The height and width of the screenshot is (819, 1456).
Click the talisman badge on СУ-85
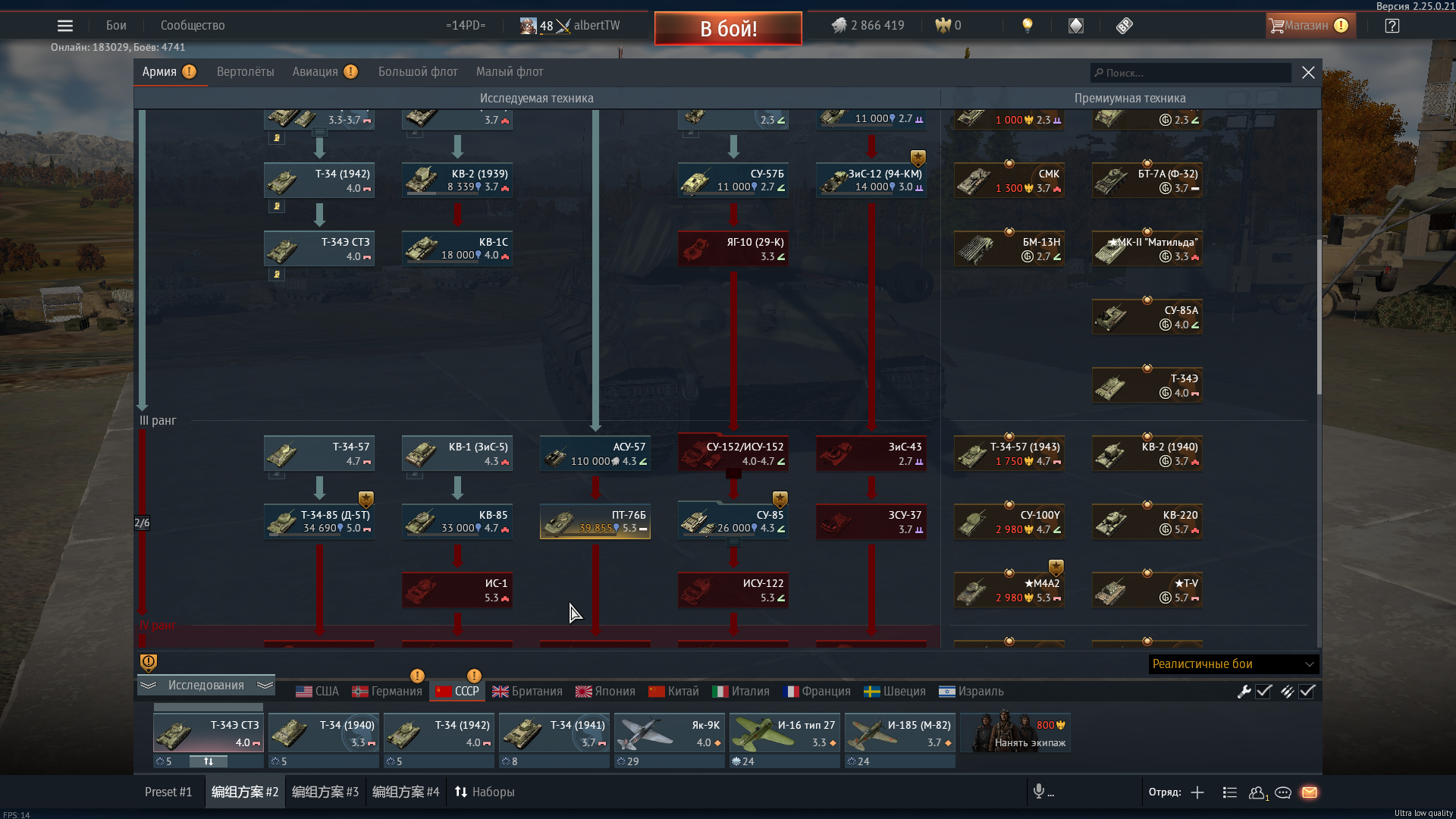pyautogui.click(x=780, y=500)
